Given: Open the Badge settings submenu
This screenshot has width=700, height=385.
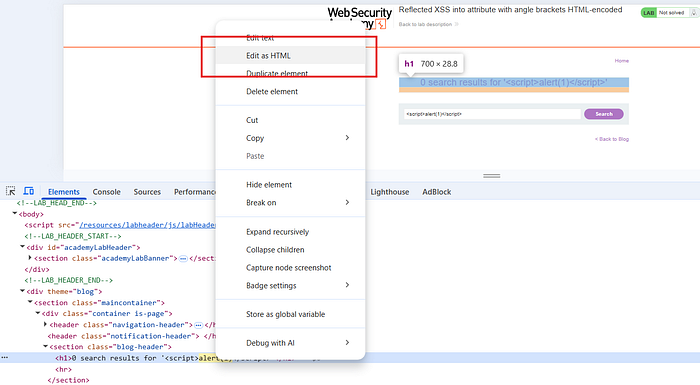Looking at the screenshot, I should tap(290, 285).
